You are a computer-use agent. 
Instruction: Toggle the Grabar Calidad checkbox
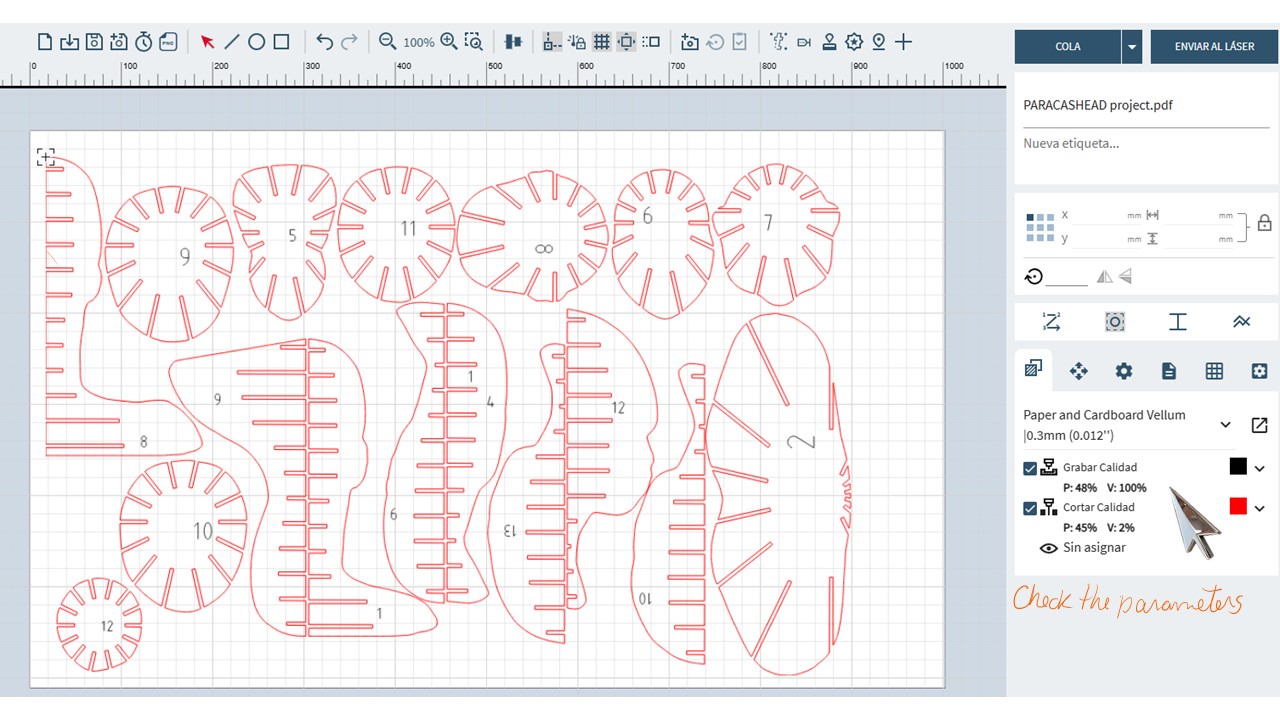click(1030, 468)
